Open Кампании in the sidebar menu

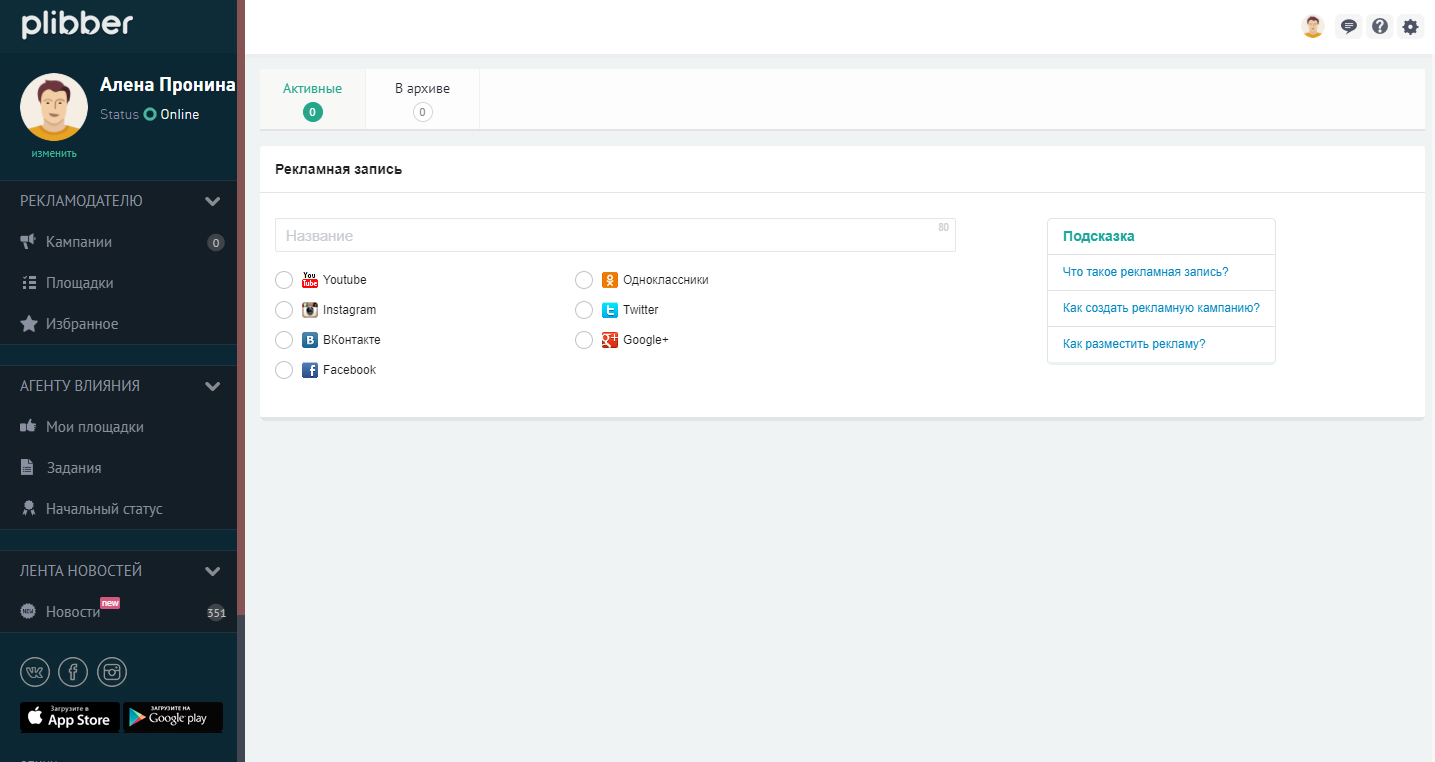(x=79, y=242)
